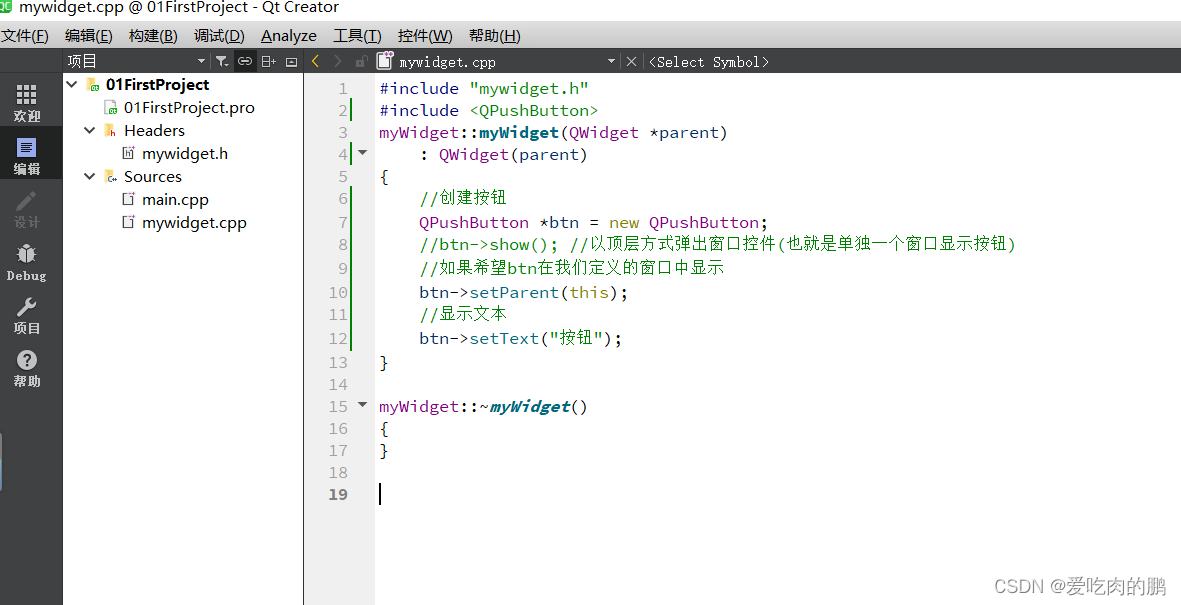This screenshot has width=1181, height=605.
Task: Click line number 19 in the gutter
Action: 338,495
